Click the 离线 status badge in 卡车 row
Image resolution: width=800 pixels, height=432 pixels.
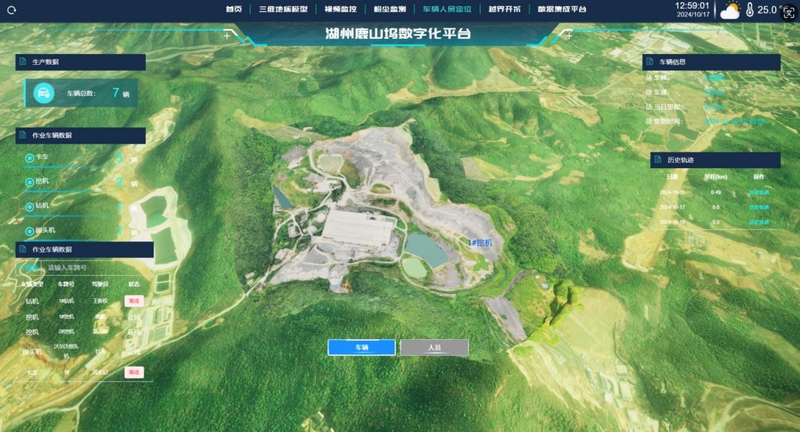click(x=134, y=372)
